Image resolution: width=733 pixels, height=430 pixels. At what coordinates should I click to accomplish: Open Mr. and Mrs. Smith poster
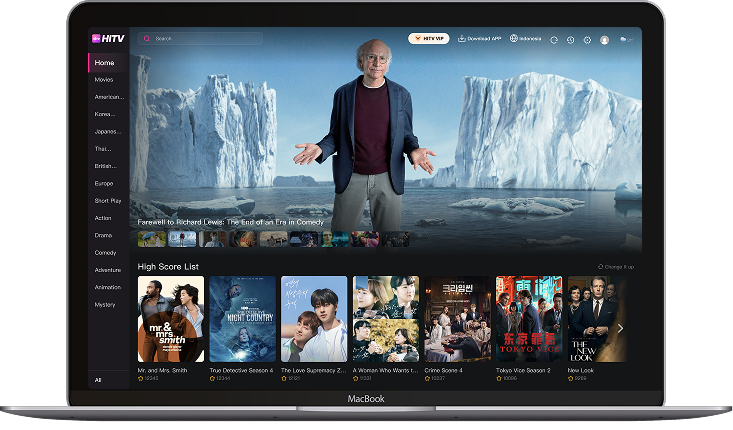coord(170,319)
